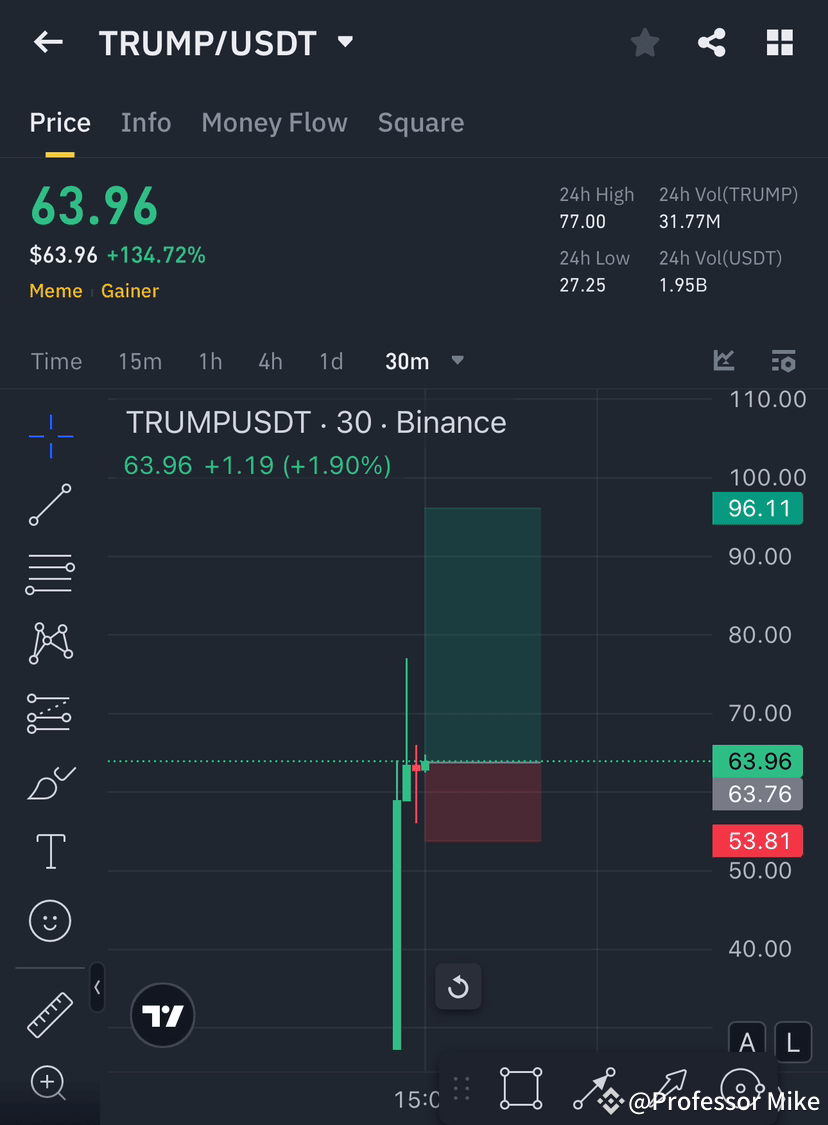Switch to the Money Flow tab
828x1125 pixels.
[274, 122]
